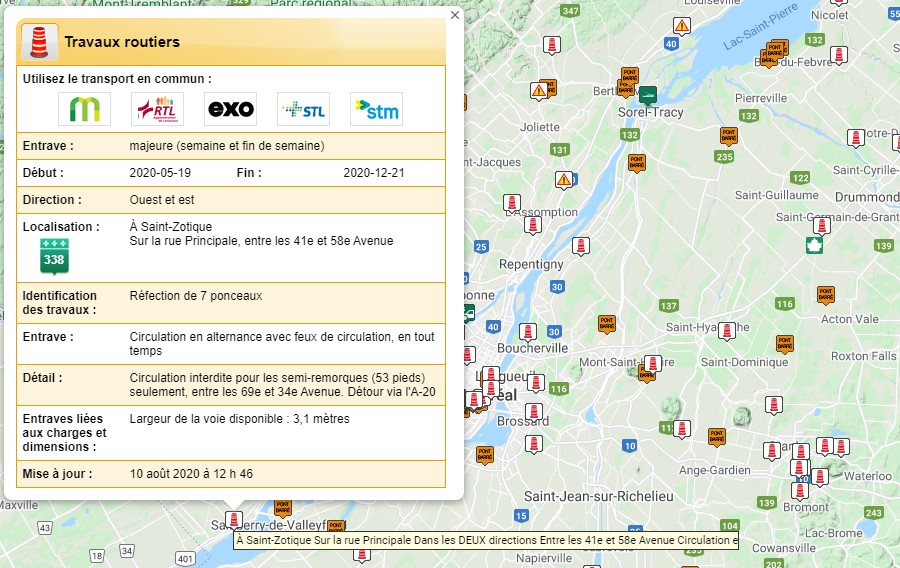This screenshot has width=900, height=568.
Task: Click the Saint-Jean-sur-Richelieu map label
Action: (598, 496)
